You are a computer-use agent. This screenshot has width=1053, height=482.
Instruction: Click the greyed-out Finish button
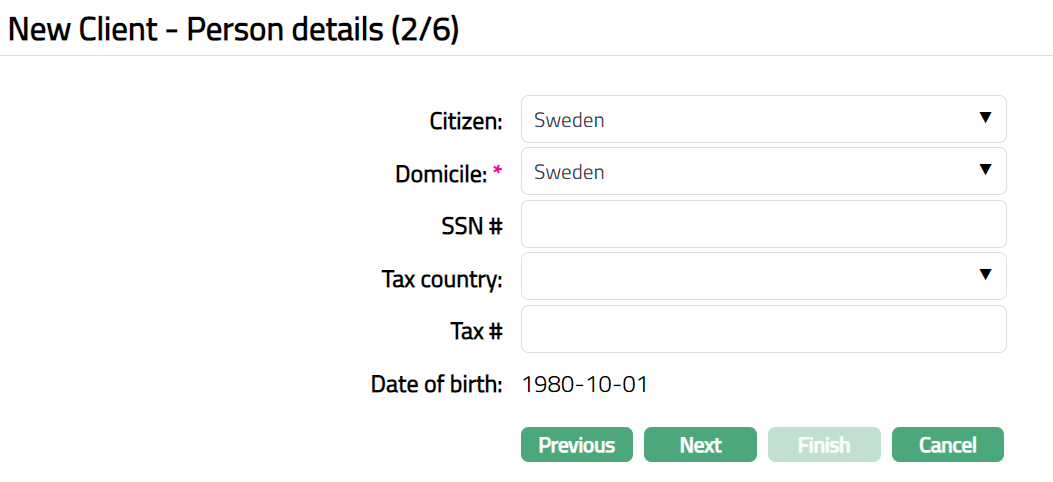(x=824, y=445)
